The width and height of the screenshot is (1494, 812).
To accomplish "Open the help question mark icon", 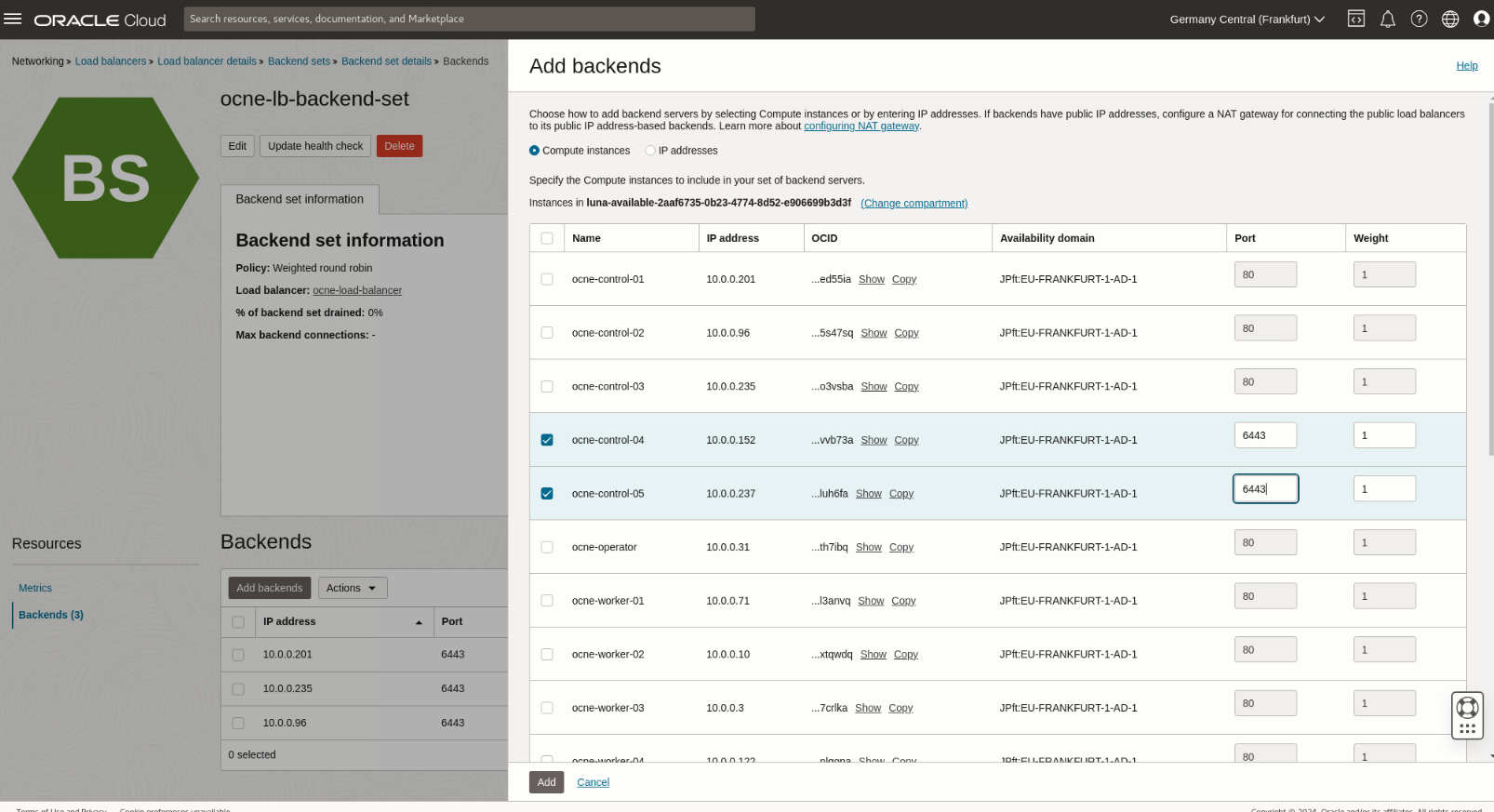I will (1419, 19).
